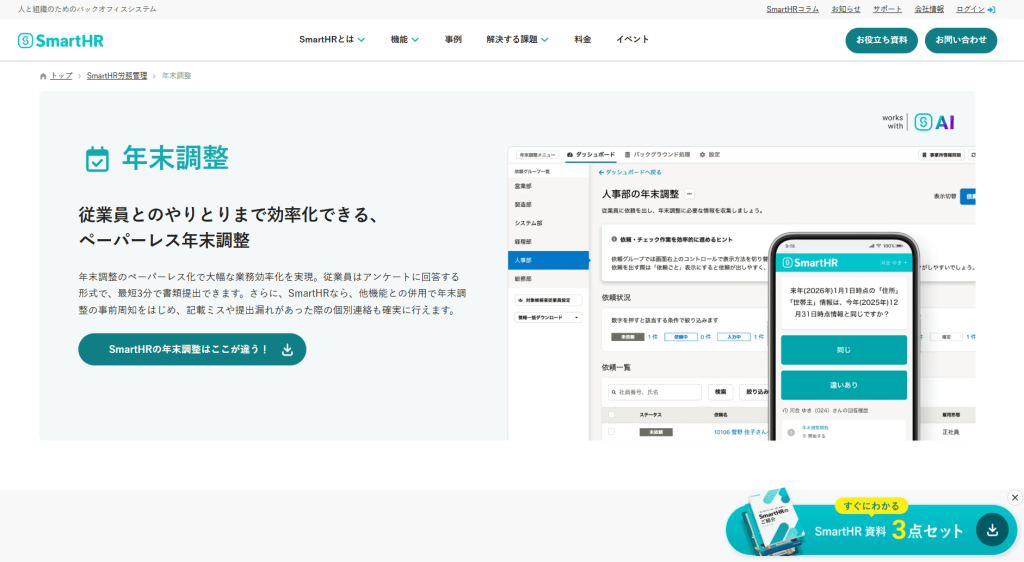Image resolution: width=1024 pixels, height=562 pixels.
Task: Select 総務部 in the preview group list
Action: pos(548,279)
